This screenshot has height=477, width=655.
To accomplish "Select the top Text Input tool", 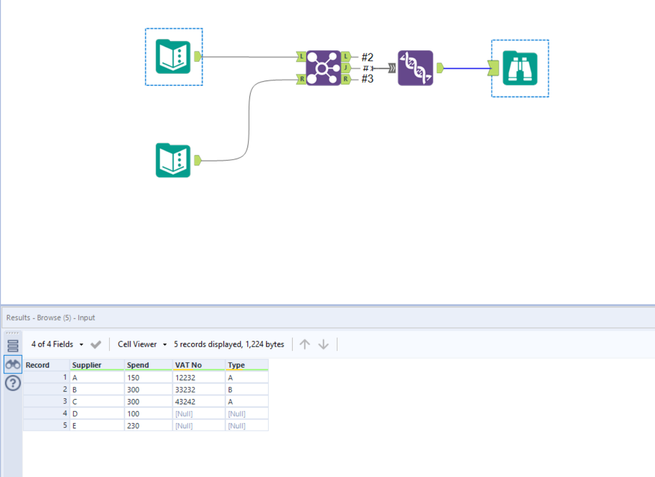I will [173, 56].
